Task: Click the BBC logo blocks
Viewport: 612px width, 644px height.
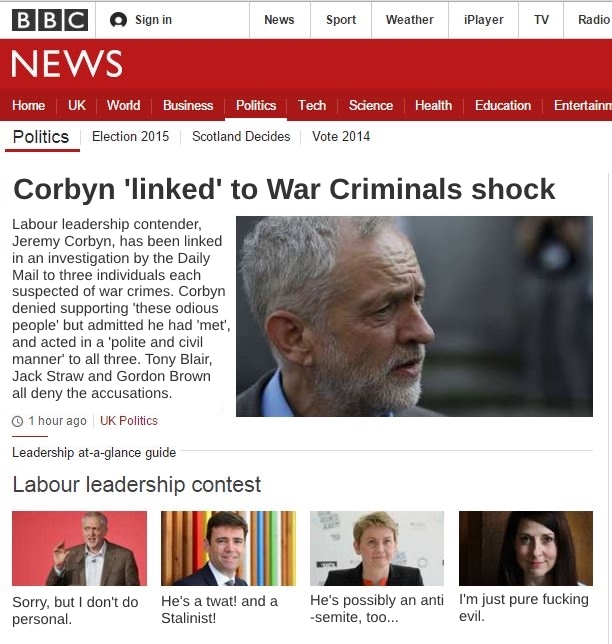Action: tap(50, 20)
